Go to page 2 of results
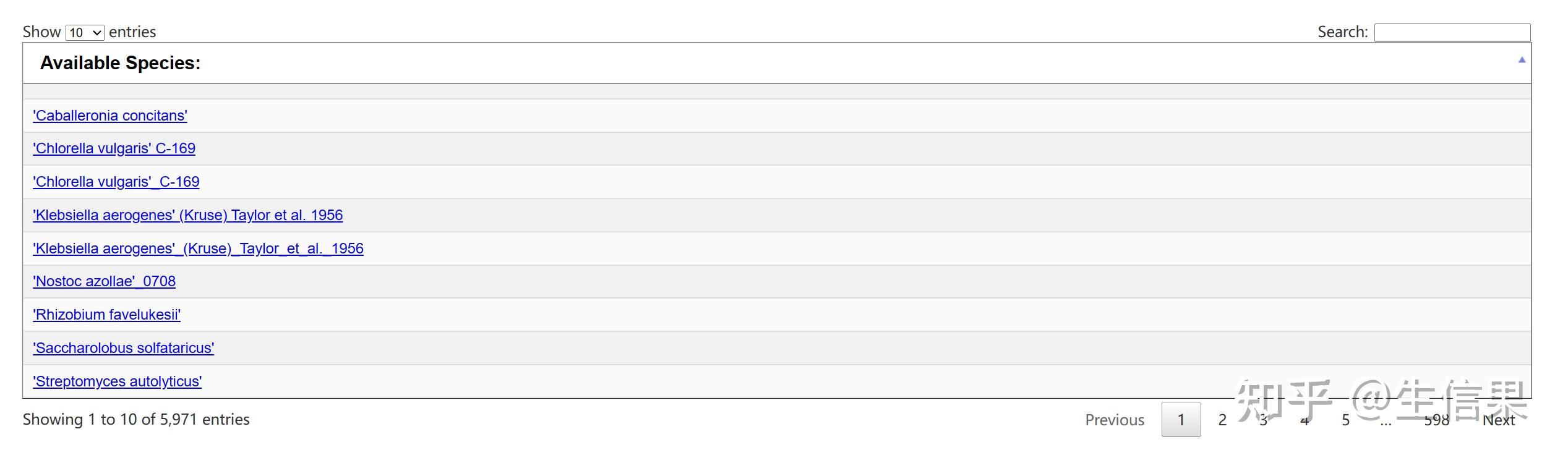1568x463 pixels. tap(1222, 420)
